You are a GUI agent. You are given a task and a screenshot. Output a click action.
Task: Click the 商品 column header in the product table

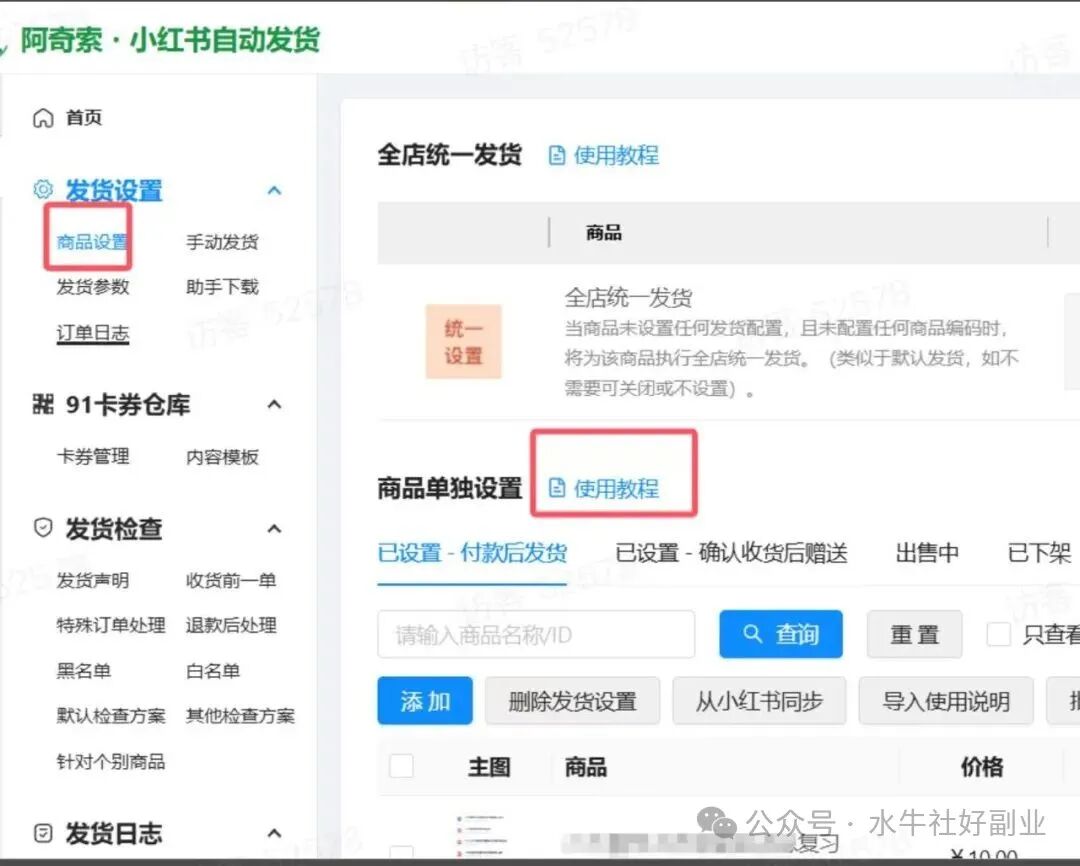click(585, 766)
